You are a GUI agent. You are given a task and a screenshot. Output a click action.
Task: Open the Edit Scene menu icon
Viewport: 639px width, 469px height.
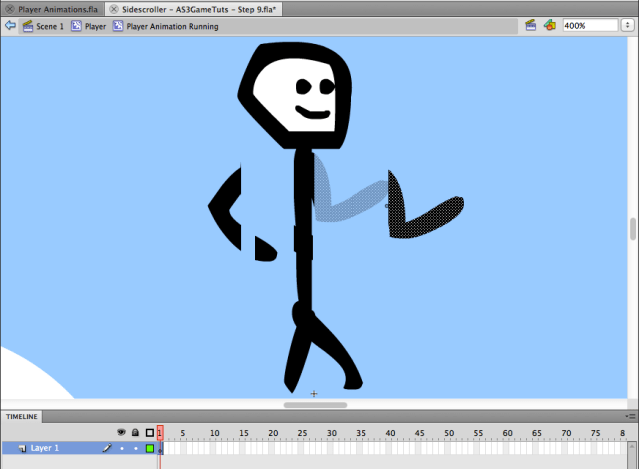point(531,25)
